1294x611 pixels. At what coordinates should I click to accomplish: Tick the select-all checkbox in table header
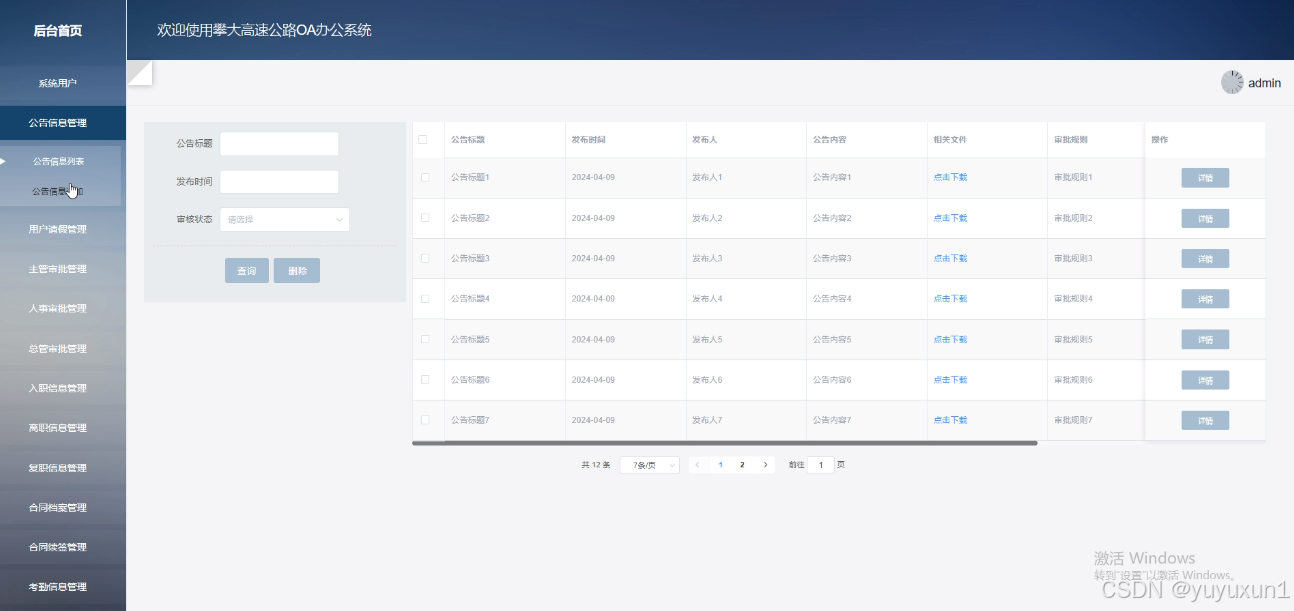coord(423,140)
